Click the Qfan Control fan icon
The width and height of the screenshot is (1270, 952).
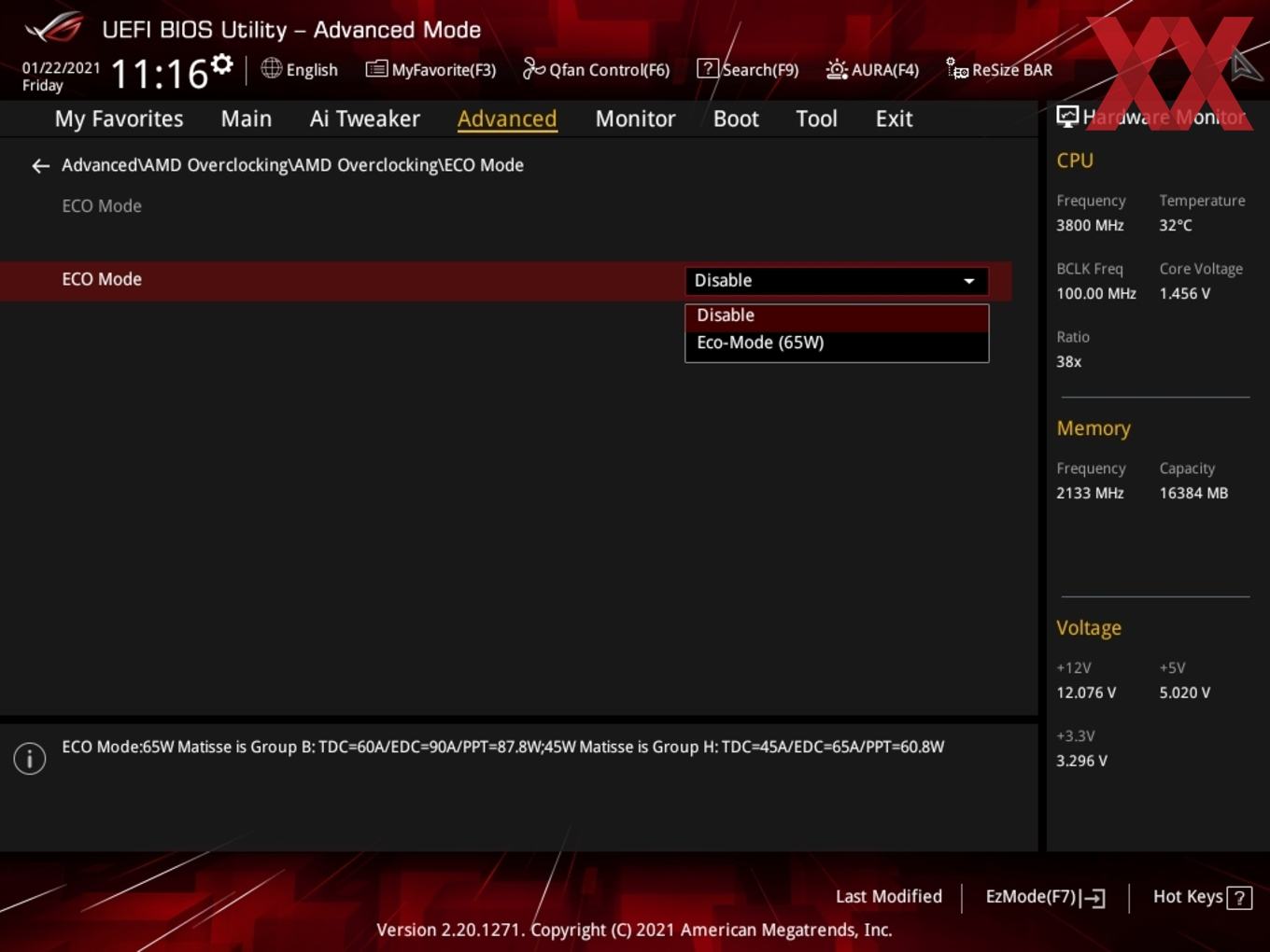(533, 68)
